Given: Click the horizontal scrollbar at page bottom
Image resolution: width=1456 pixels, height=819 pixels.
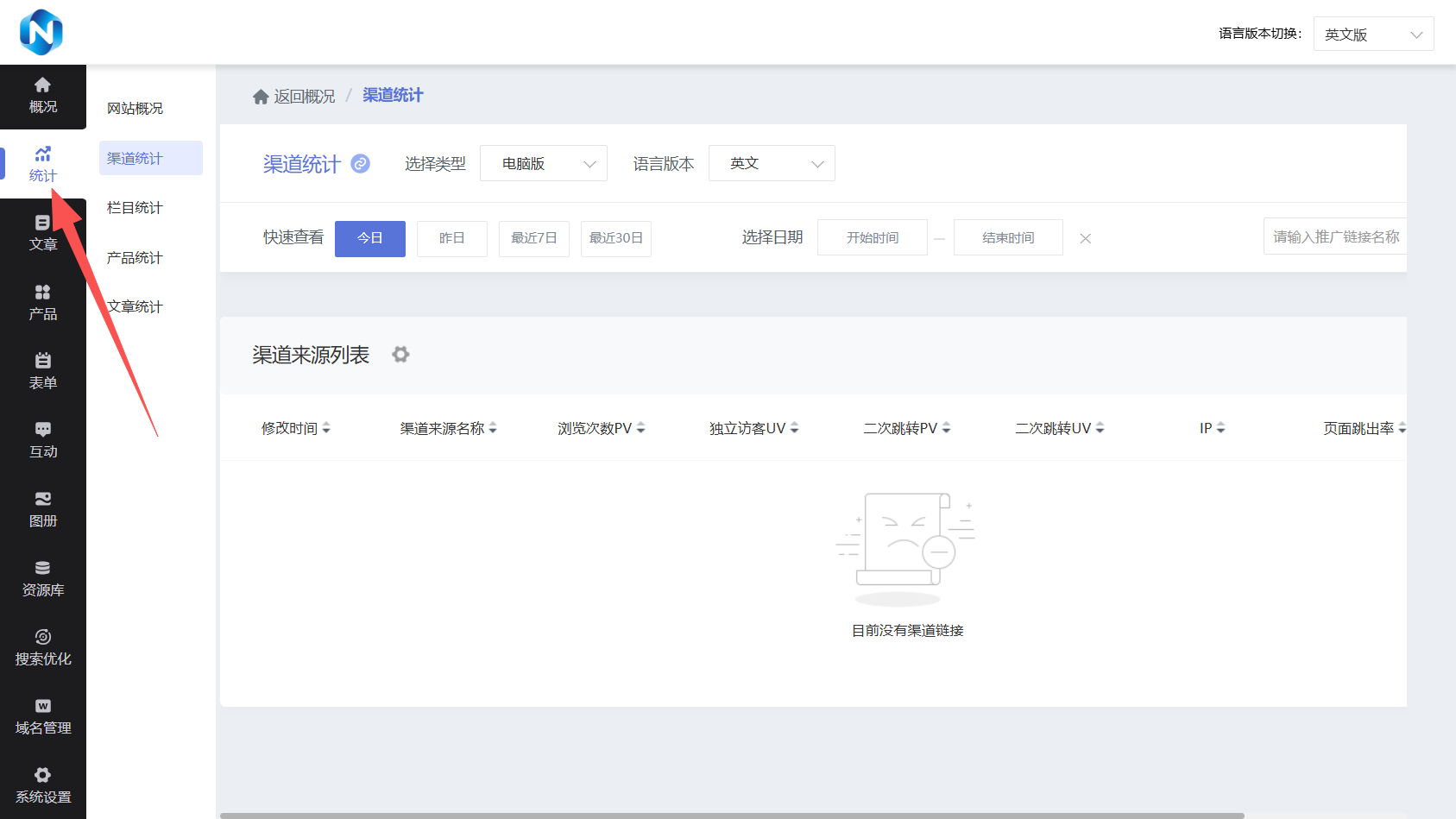Looking at the screenshot, I should point(732,816).
